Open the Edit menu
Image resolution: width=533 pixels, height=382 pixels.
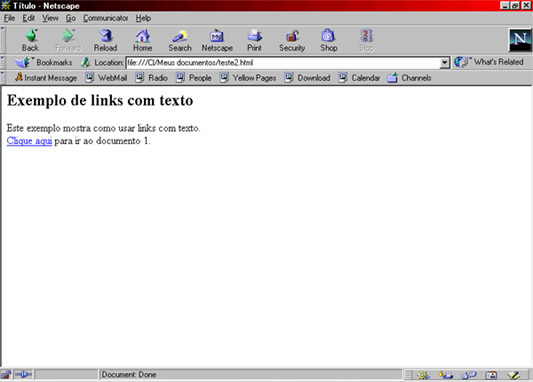(29, 18)
